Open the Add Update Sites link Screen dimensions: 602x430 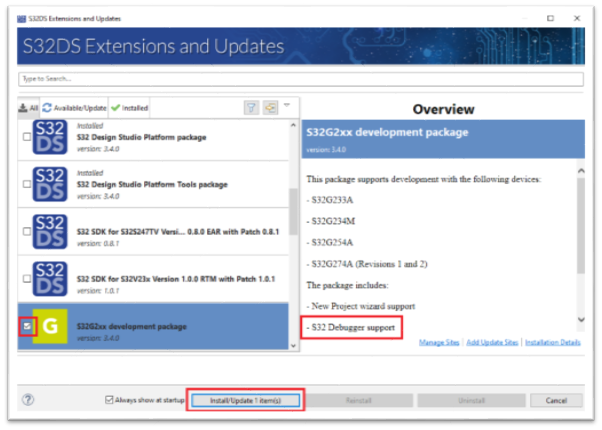(492, 342)
